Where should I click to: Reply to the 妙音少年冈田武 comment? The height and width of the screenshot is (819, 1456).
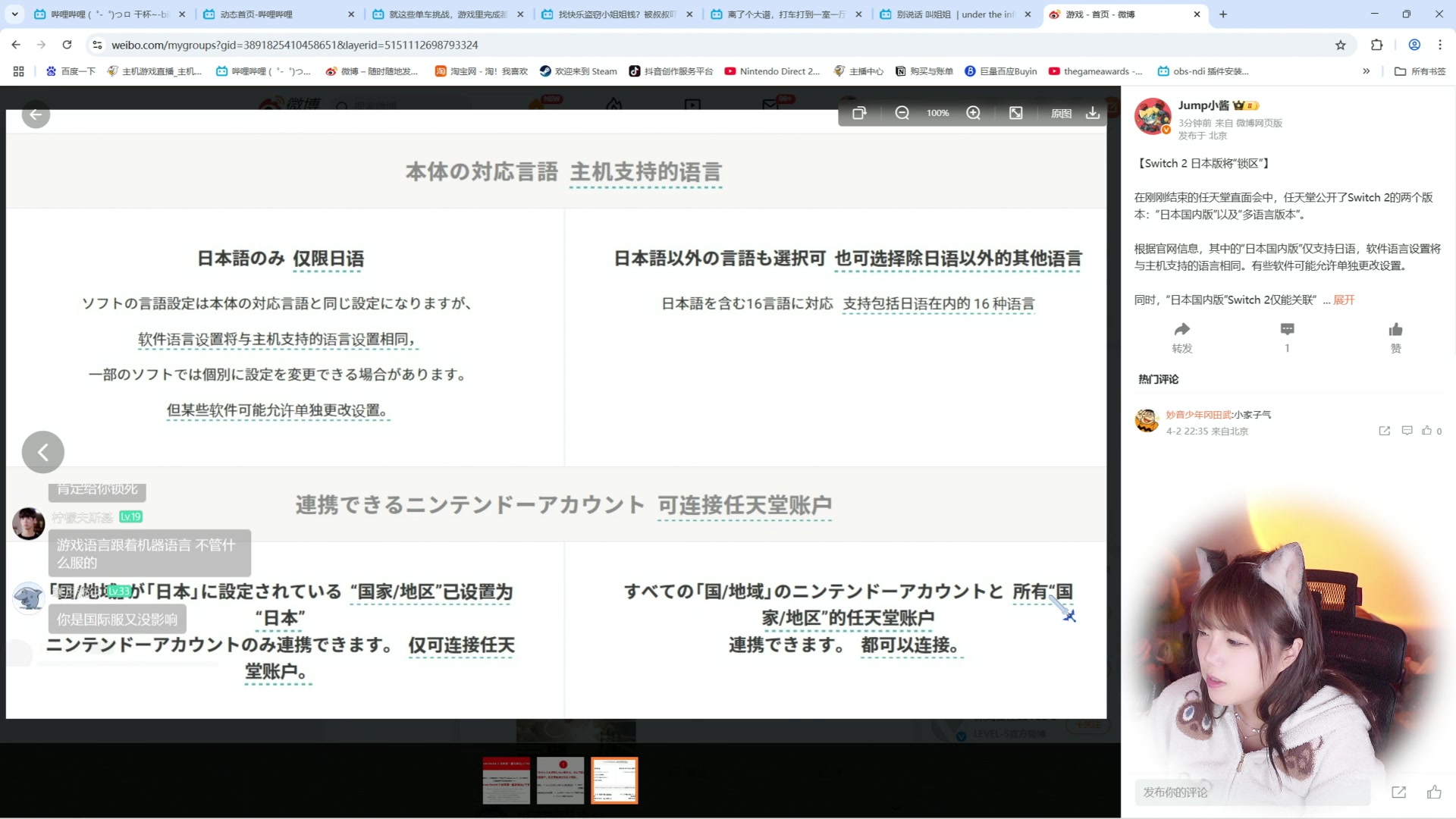[1407, 431]
